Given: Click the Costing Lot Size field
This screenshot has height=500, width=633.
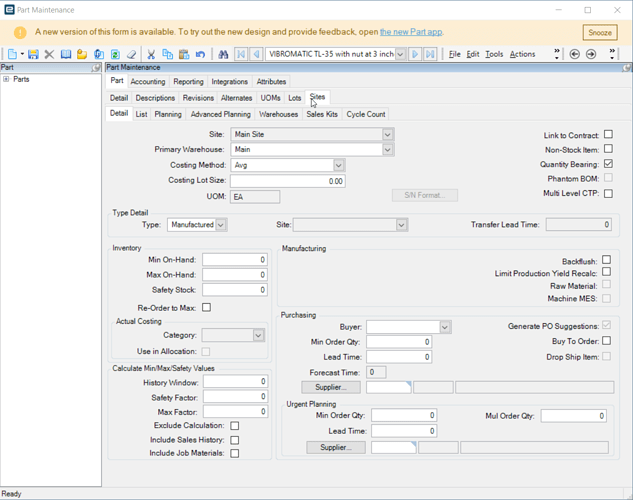Looking at the screenshot, I should tap(287, 181).
